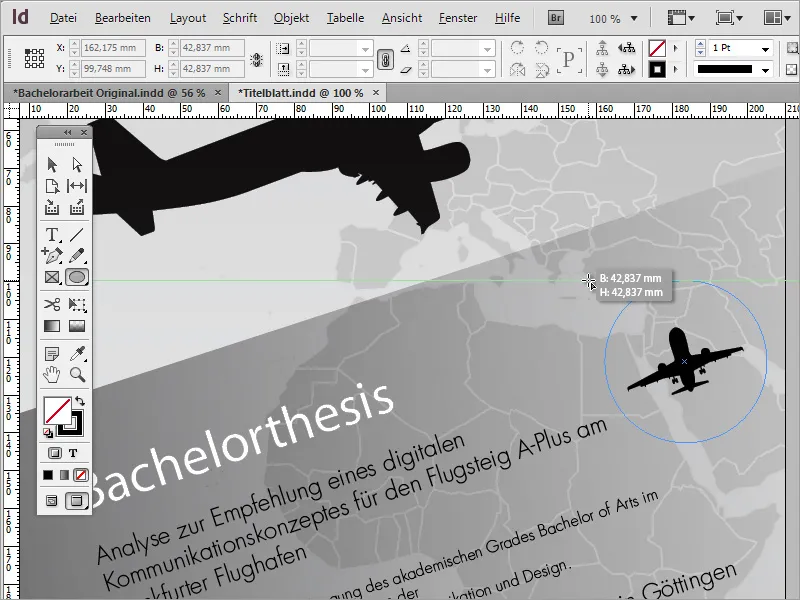Switch to Preview view mode
Viewport: 800px width, 600px height.
[x=77, y=501]
